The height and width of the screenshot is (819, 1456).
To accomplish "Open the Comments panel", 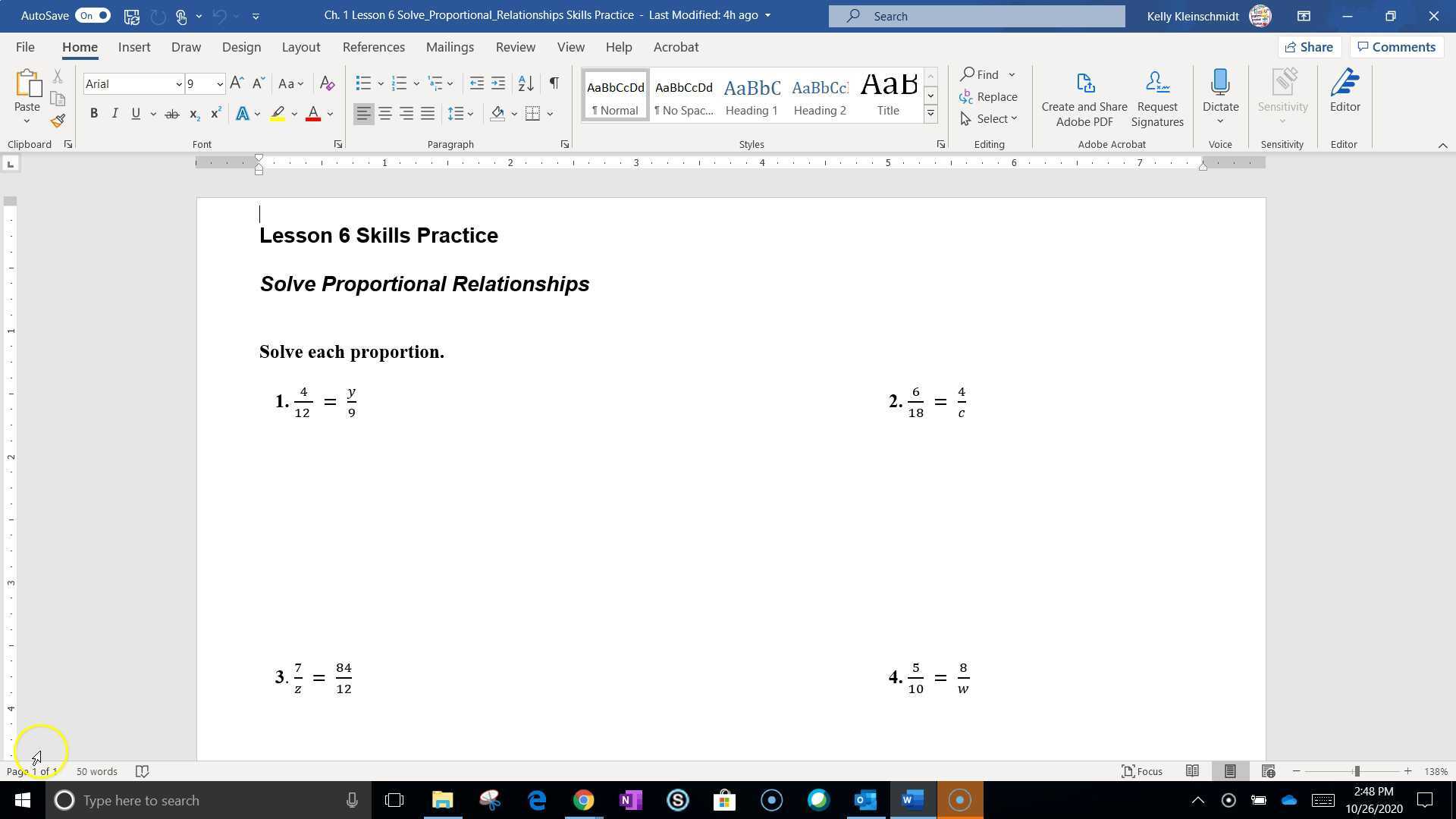I will point(1396,47).
